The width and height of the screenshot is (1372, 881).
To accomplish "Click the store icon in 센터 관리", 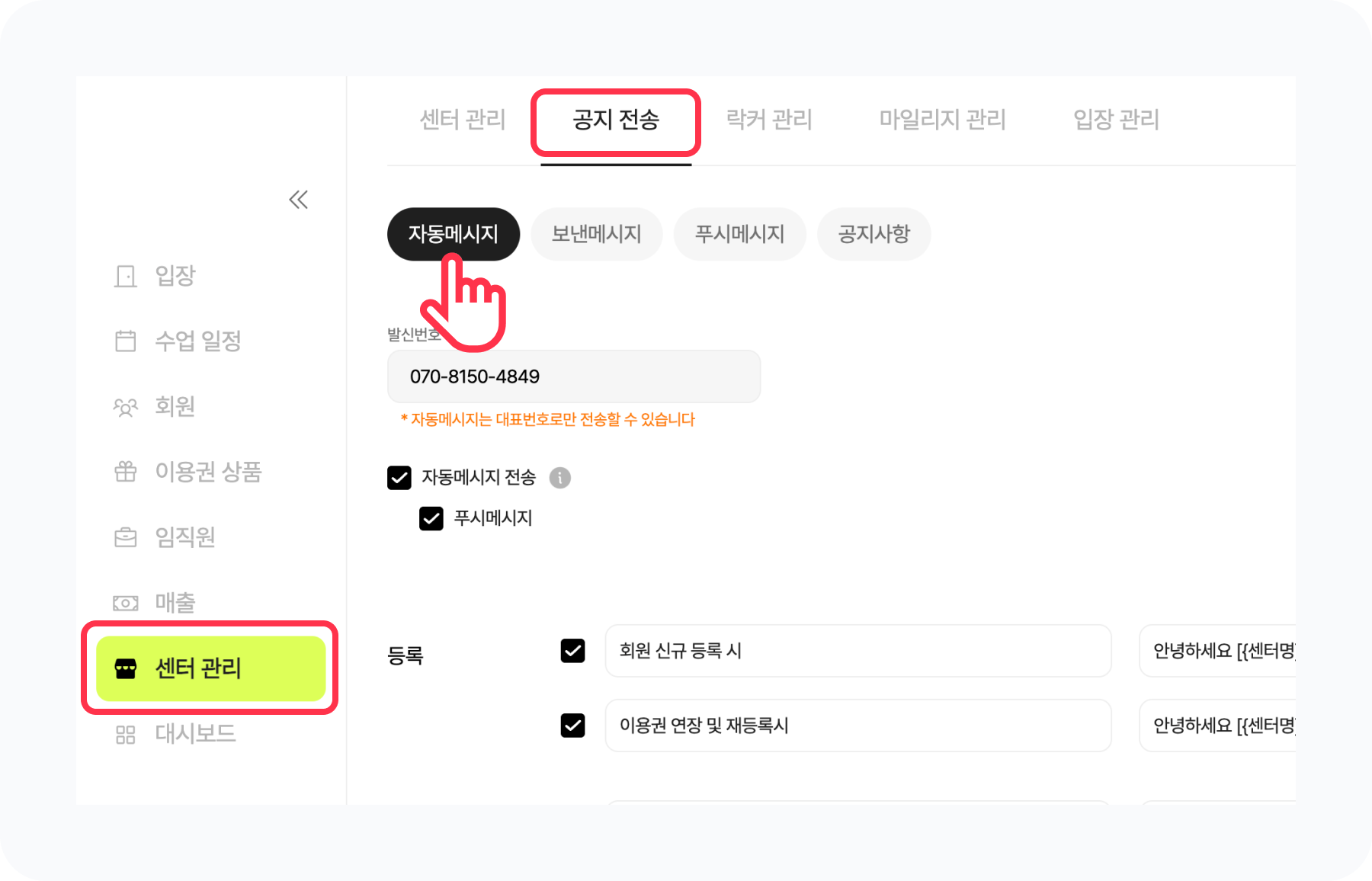I will (x=126, y=668).
